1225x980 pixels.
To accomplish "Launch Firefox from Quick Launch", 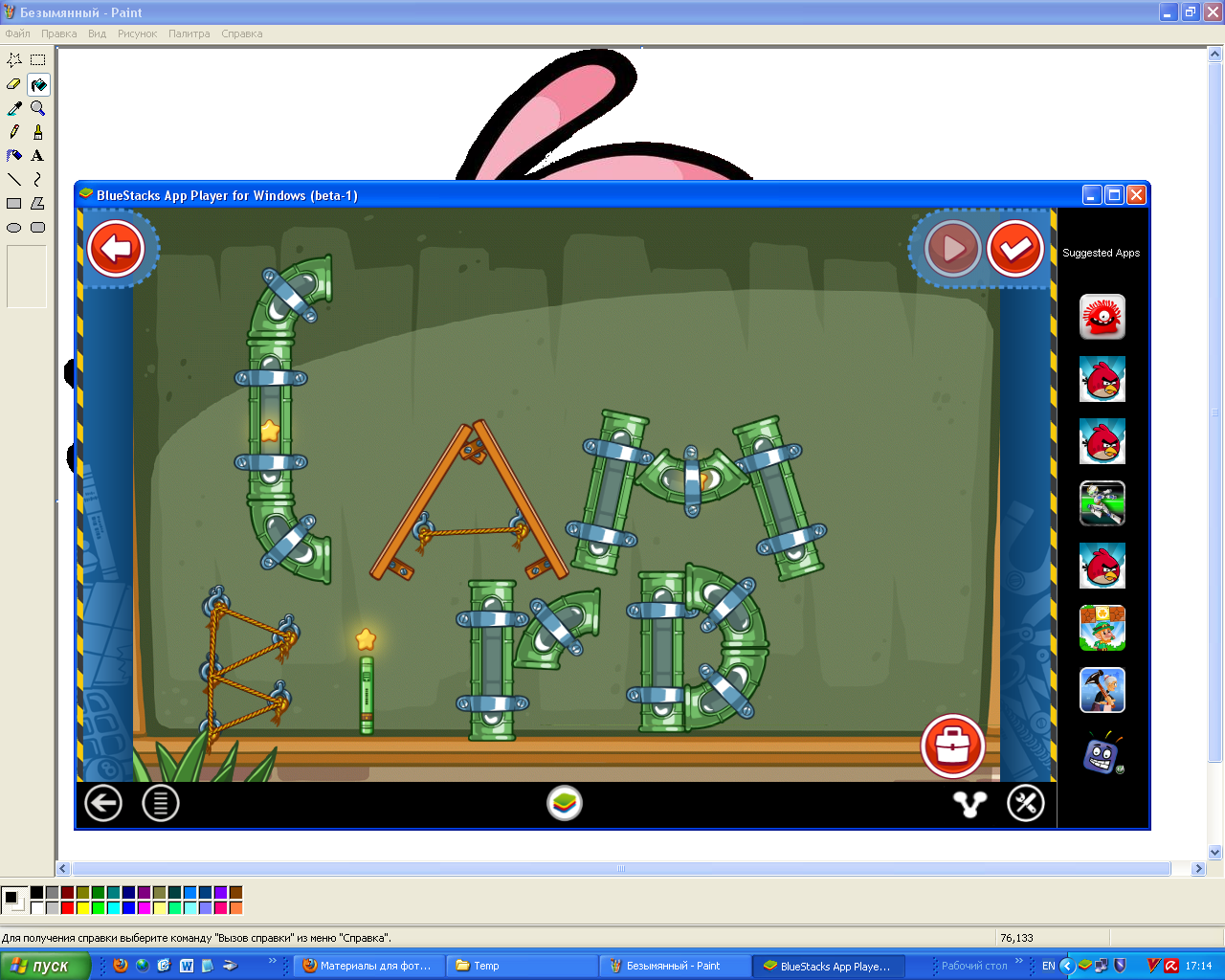I will point(120,966).
